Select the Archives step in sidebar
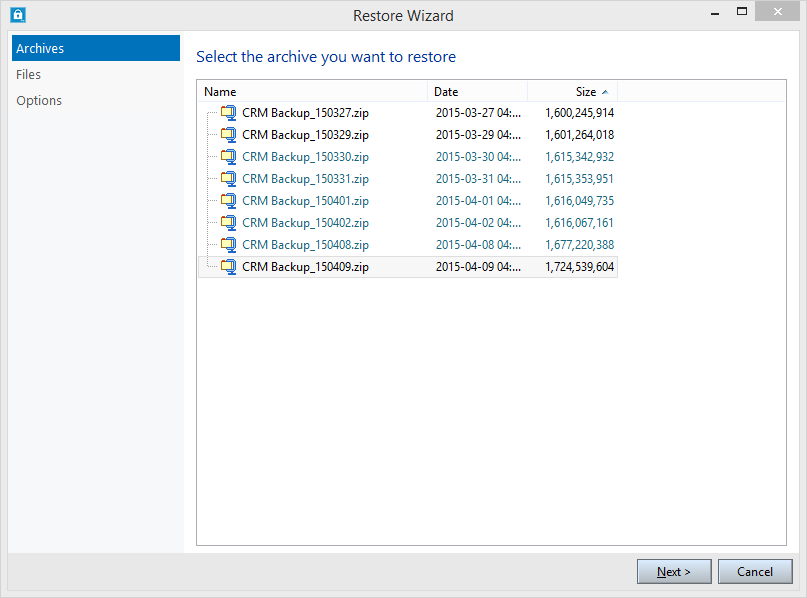Screen dimensions: 807x598 (x=96, y=48)
